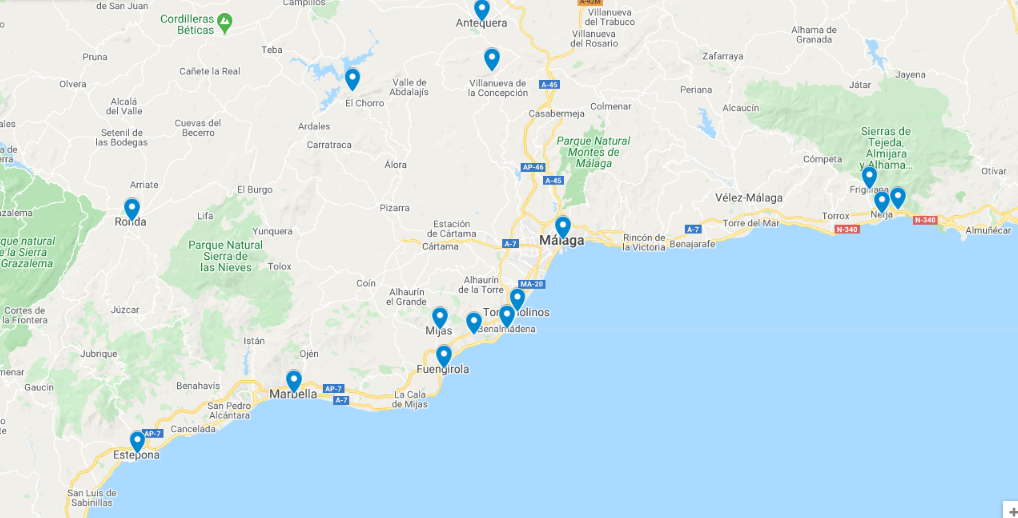Click the Parque Natural Sierra de las Nieves label
Screen dimensions: 1018x518
pyautogui.click(x=225, y=256)
